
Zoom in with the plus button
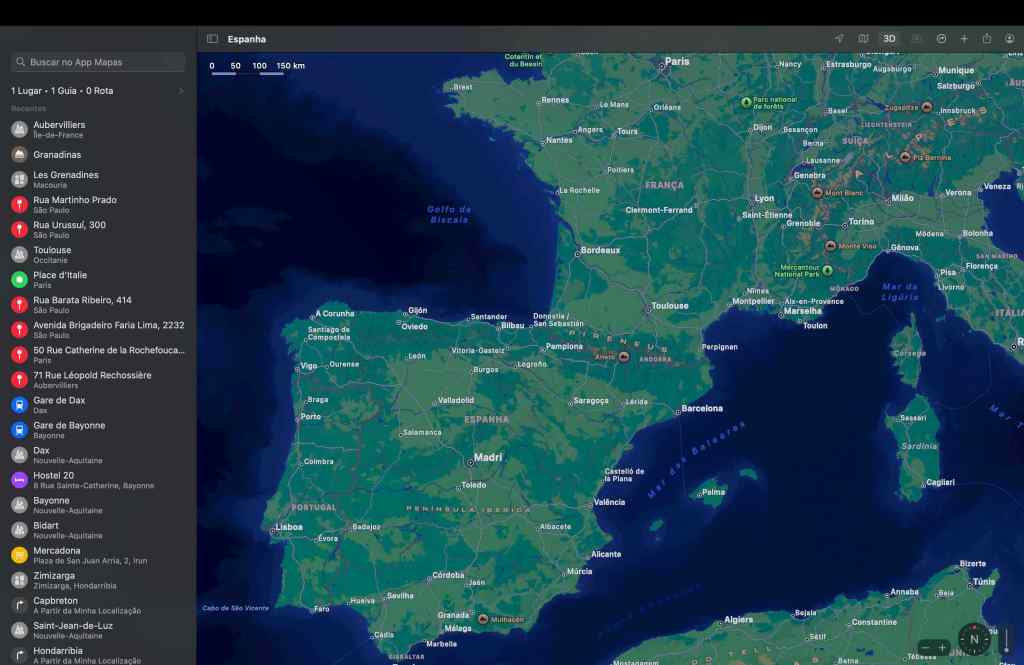pos(942,648)
